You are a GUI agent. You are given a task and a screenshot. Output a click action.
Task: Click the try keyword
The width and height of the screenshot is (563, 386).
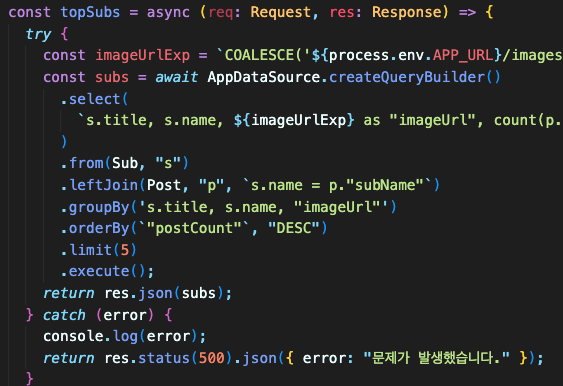coord(38,34)
